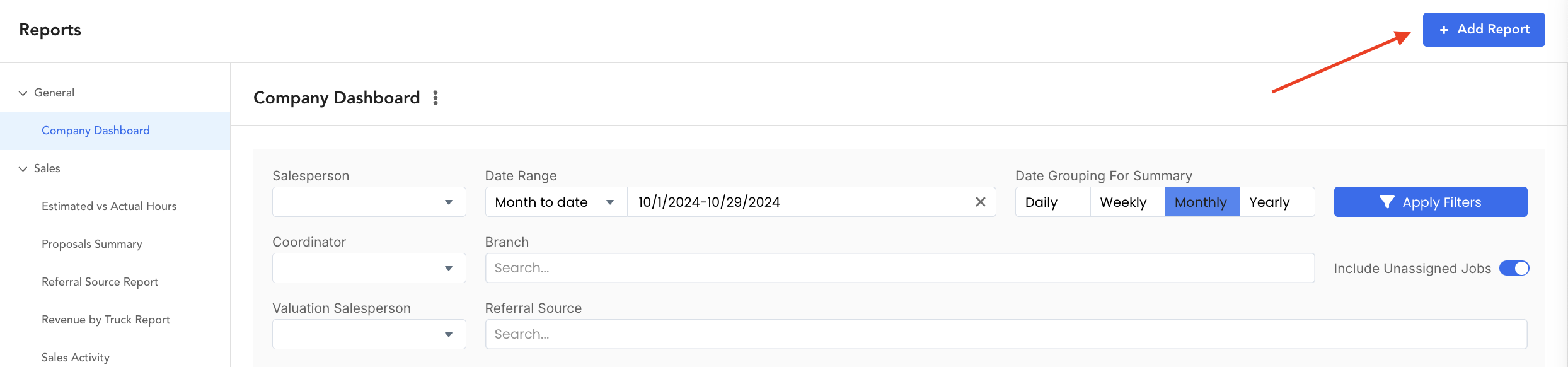1568x367 pixels.
Task: Collapse the General section chevron
Action: click(x=23, y=93)
